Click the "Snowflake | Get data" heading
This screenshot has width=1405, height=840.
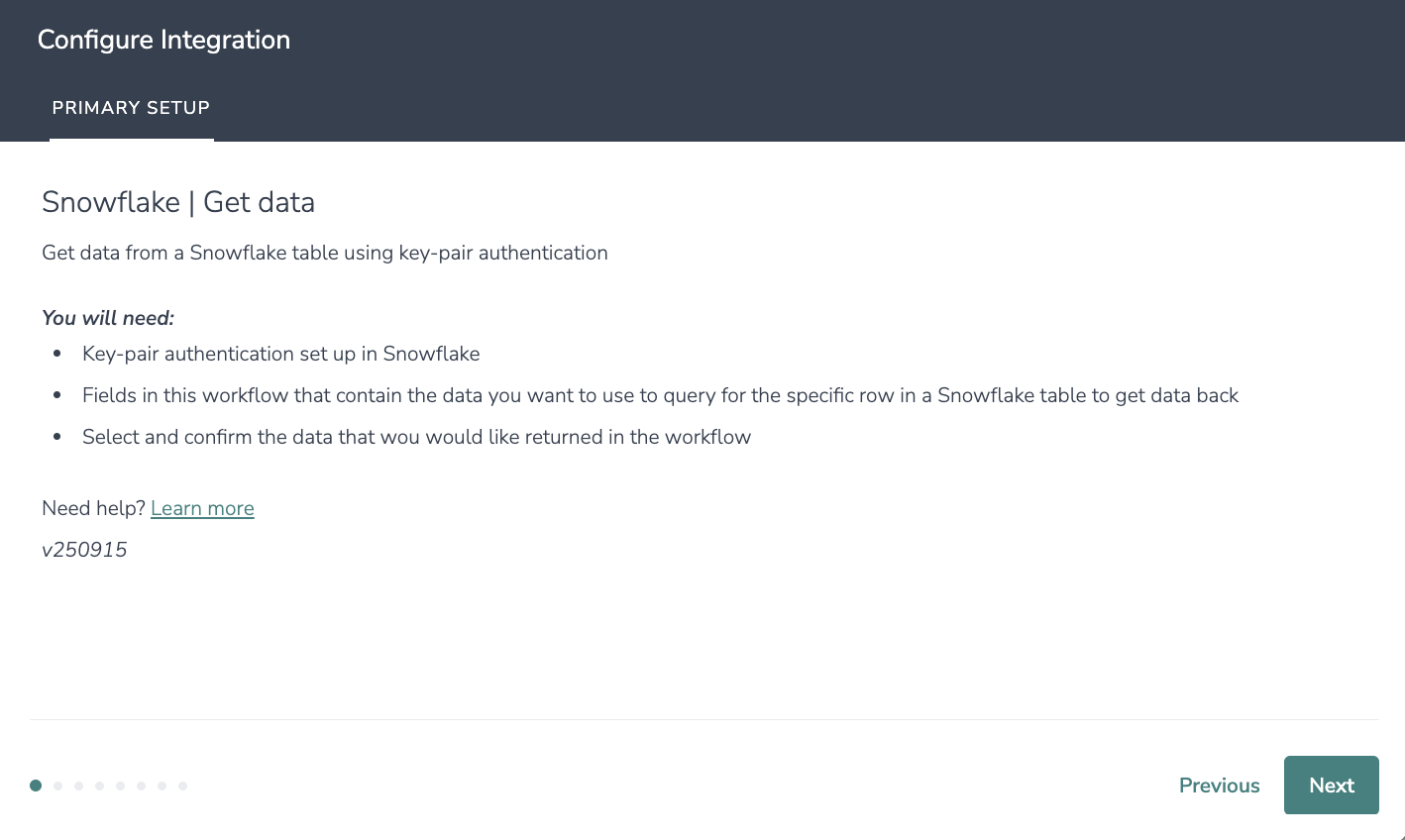click(178, 202)
